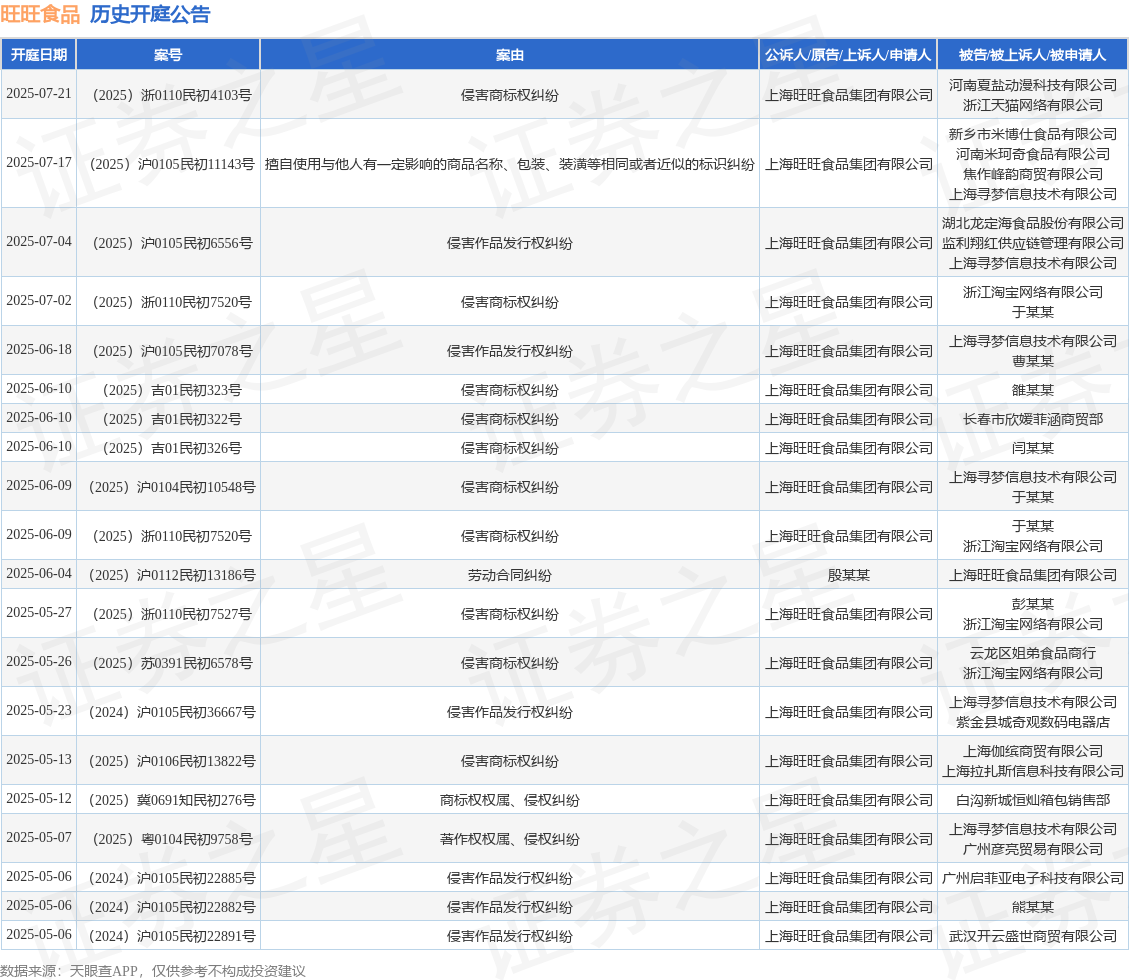Select the 开庭日期 column header
Viewport: 1129px width, 980px height.
39,55
